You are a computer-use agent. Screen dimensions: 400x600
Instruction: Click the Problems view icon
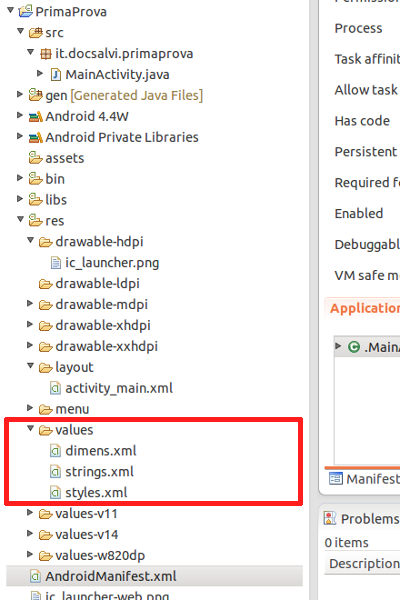(x=330, y=518)
